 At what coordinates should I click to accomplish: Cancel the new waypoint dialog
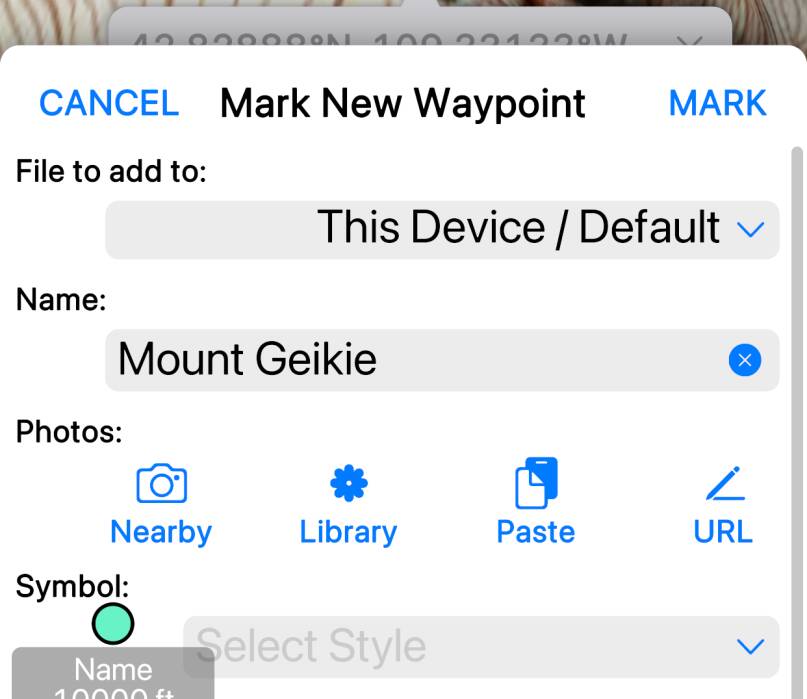point(109,103)
